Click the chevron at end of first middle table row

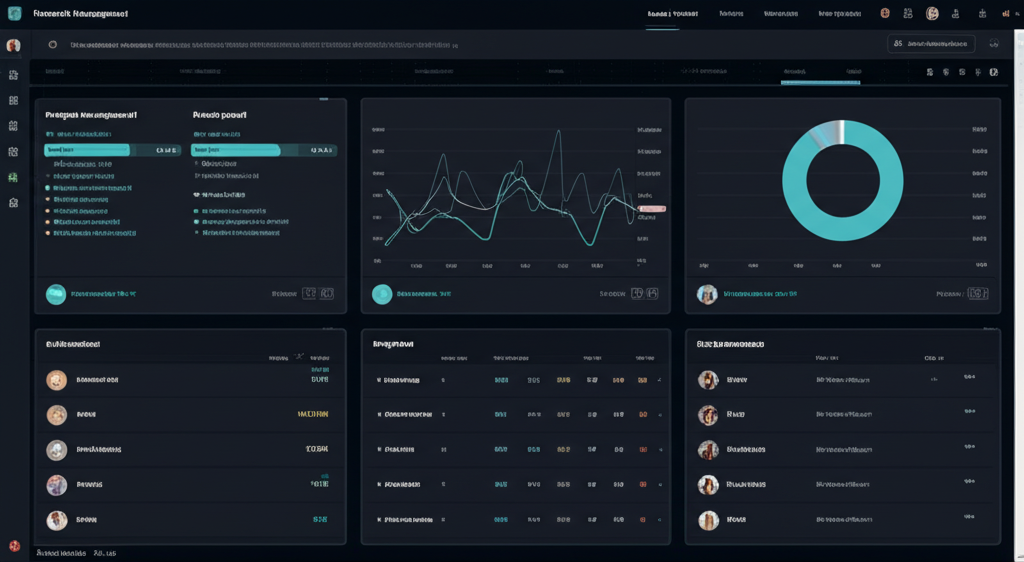[659, 381]
